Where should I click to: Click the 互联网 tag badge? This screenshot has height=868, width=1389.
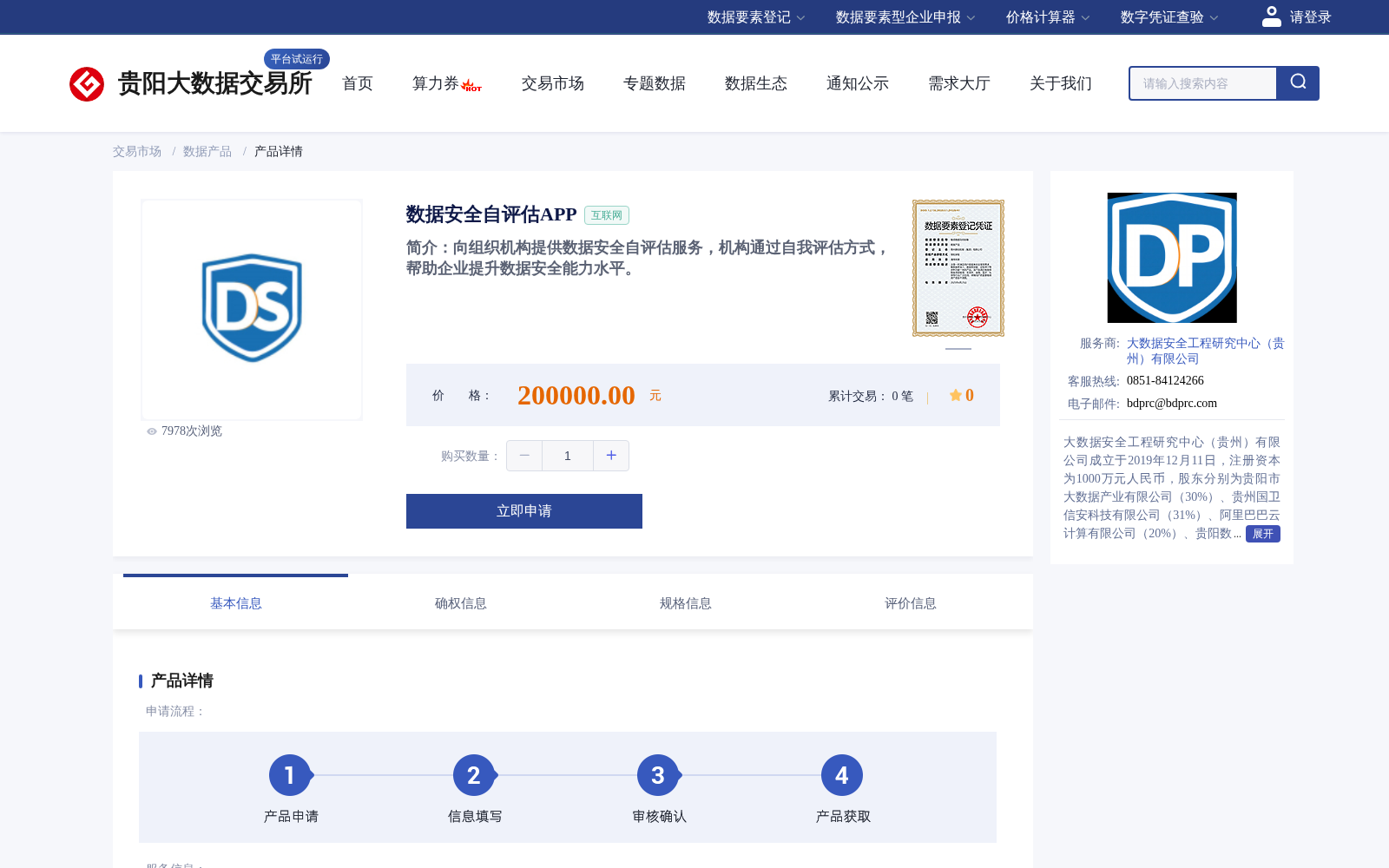[x=607, y=215]
